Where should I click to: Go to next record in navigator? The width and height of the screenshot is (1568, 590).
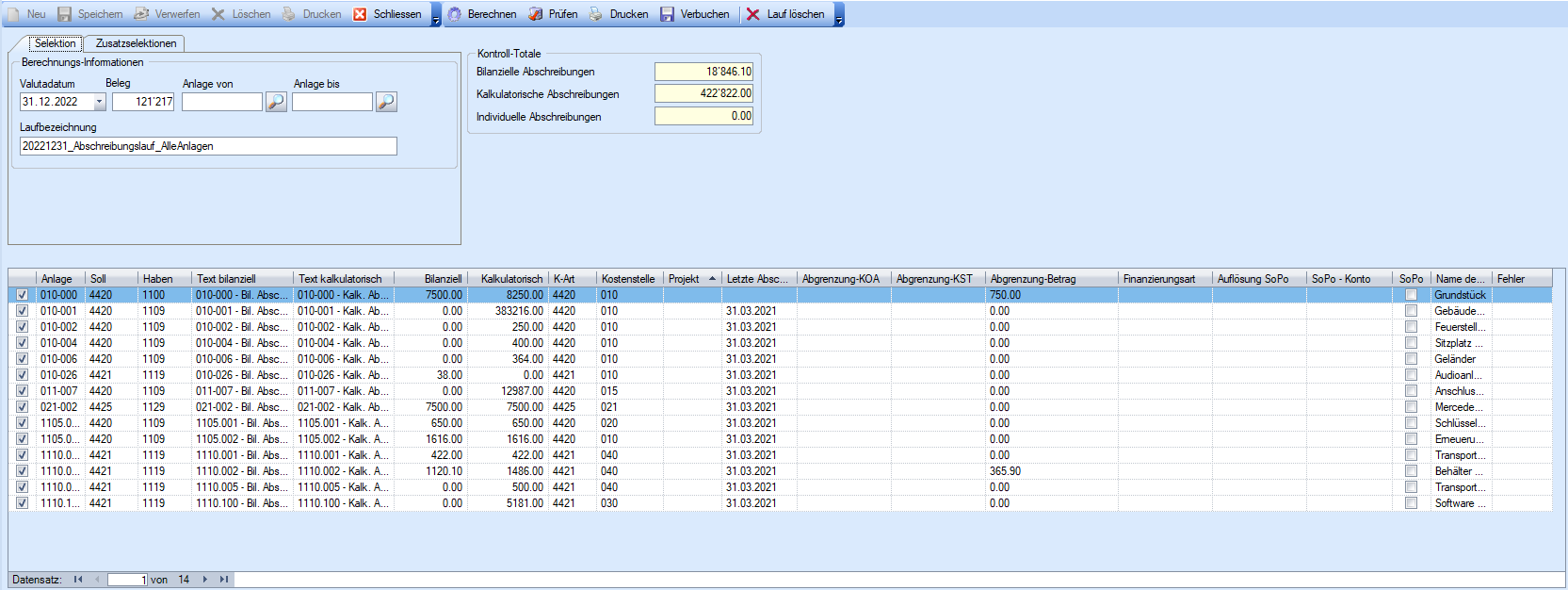pos(205,580)
